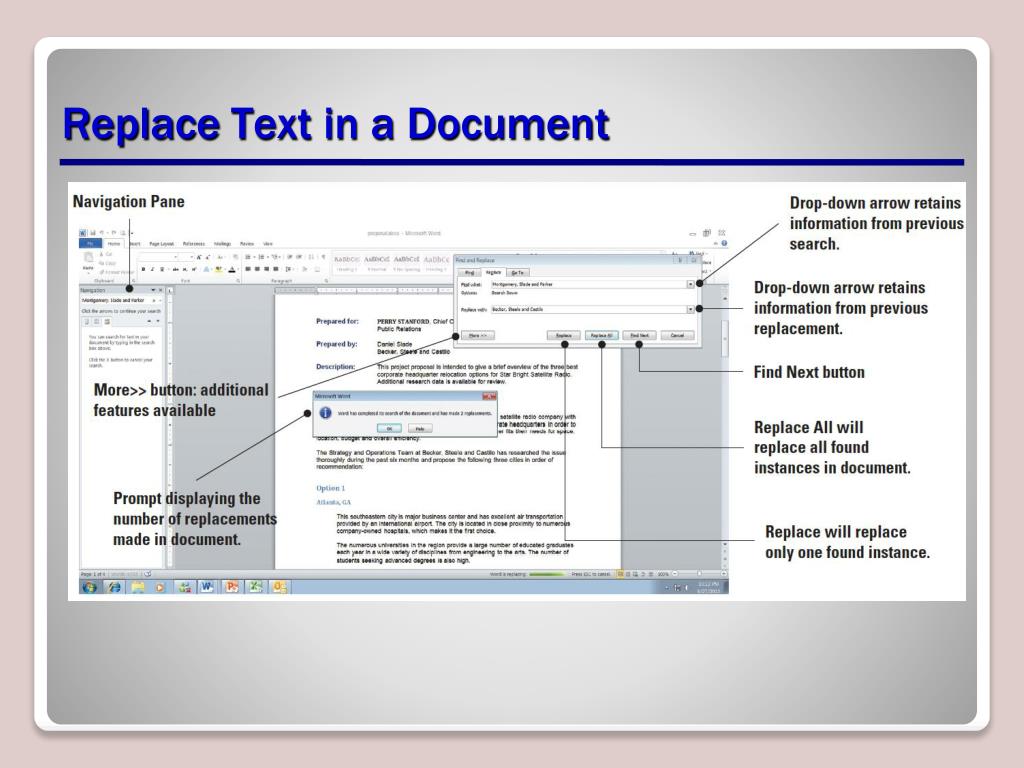Click the Find Next button

click(639, 335)
